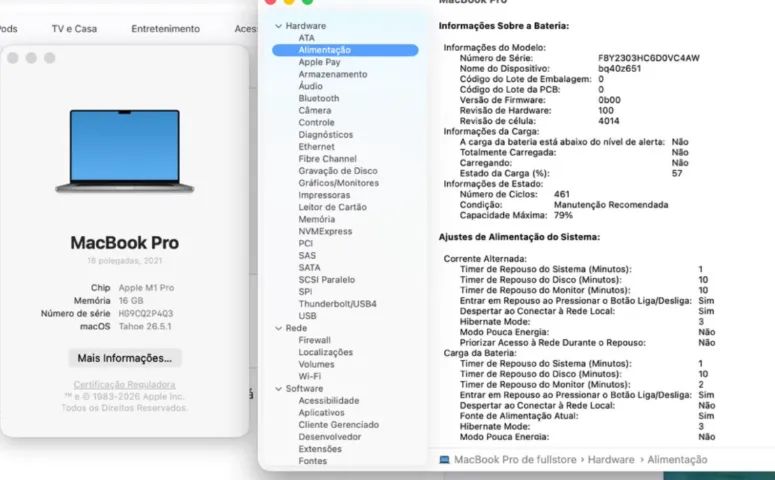Open SCSI Paralelo entry

tap(327, 280)
